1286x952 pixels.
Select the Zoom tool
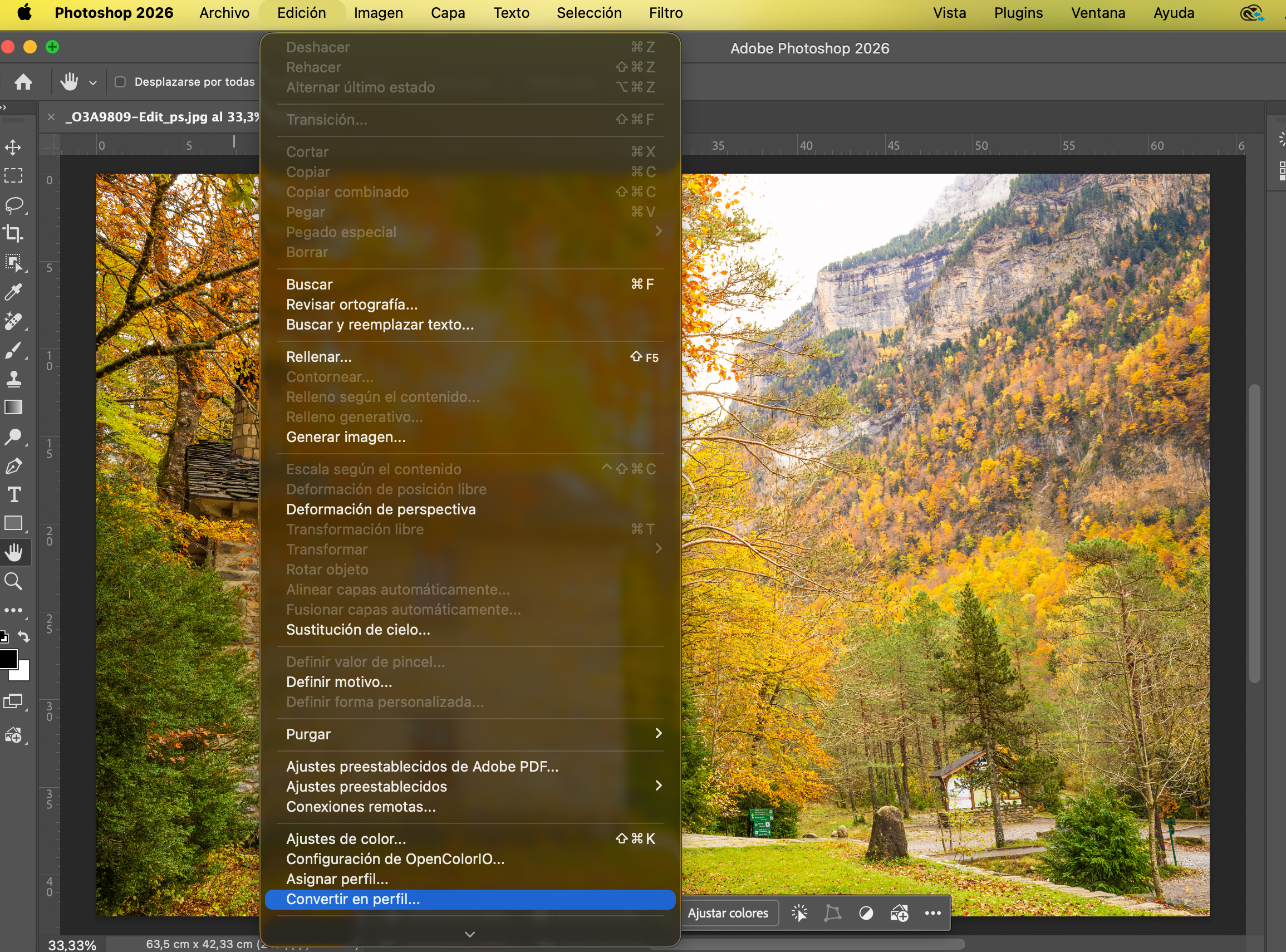(x=13, y=581)
